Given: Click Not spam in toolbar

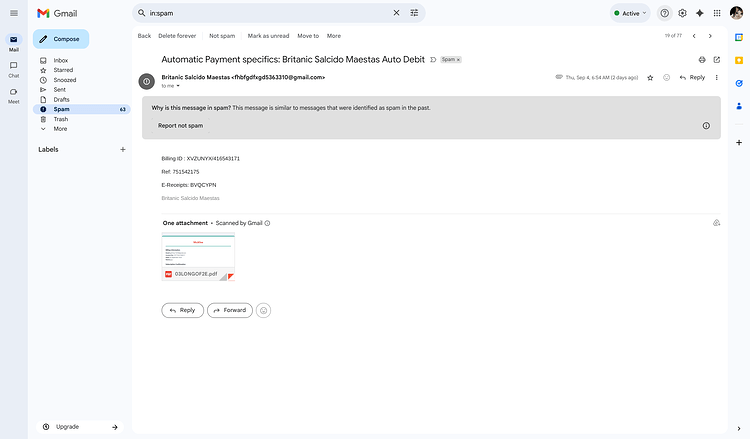Looking at the screenshot, I should [x=222, y=36].
